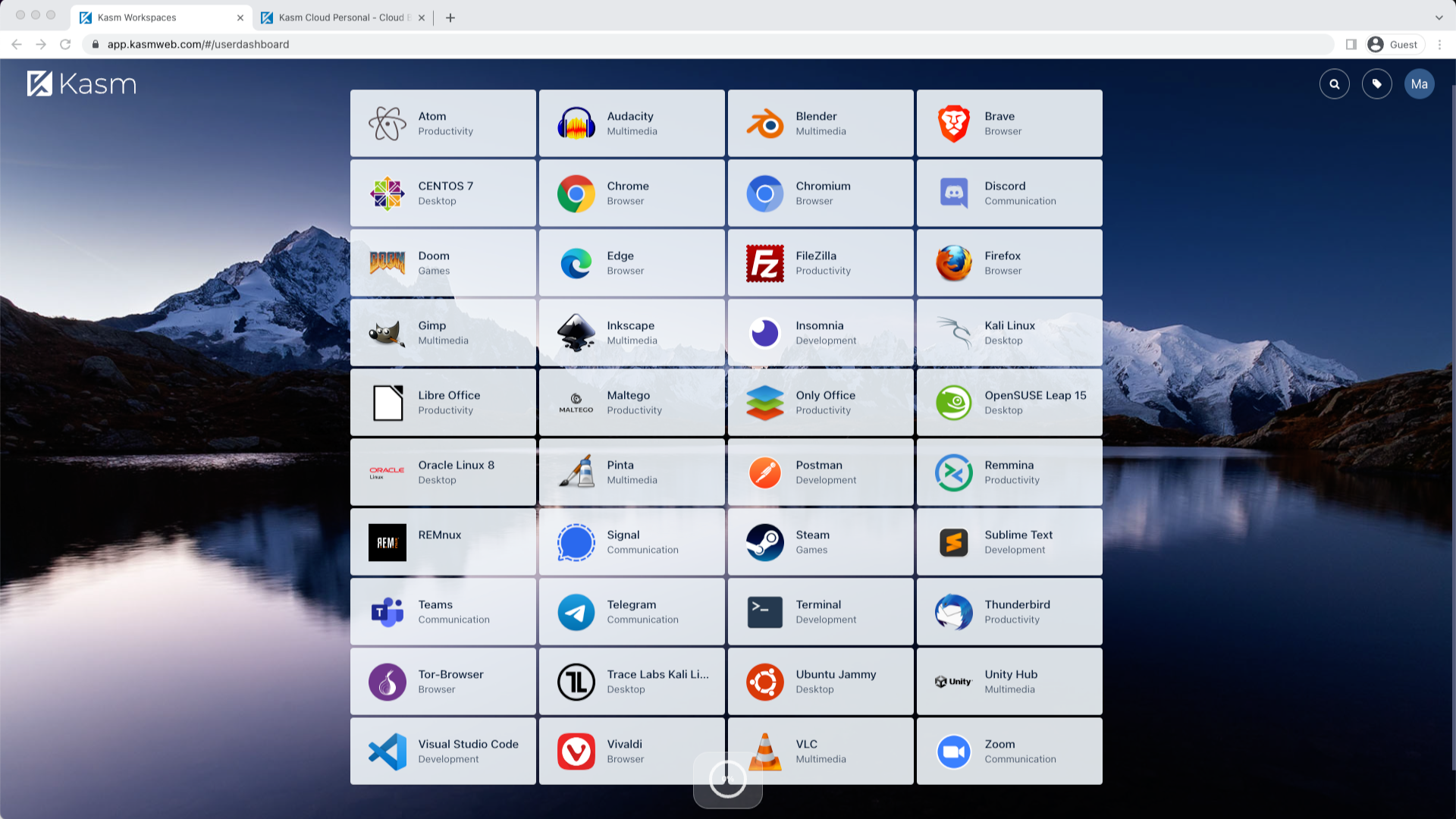This screenshot has width=1456, height=819.
Task: Open the search magnifier button
Action: [x=1334, y=84]
